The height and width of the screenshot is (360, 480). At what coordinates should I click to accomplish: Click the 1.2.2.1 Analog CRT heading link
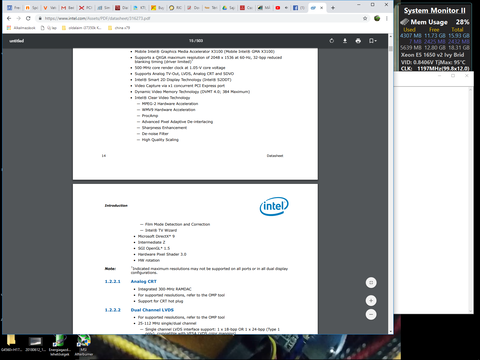pyautogui.click(x=144, y=281)
